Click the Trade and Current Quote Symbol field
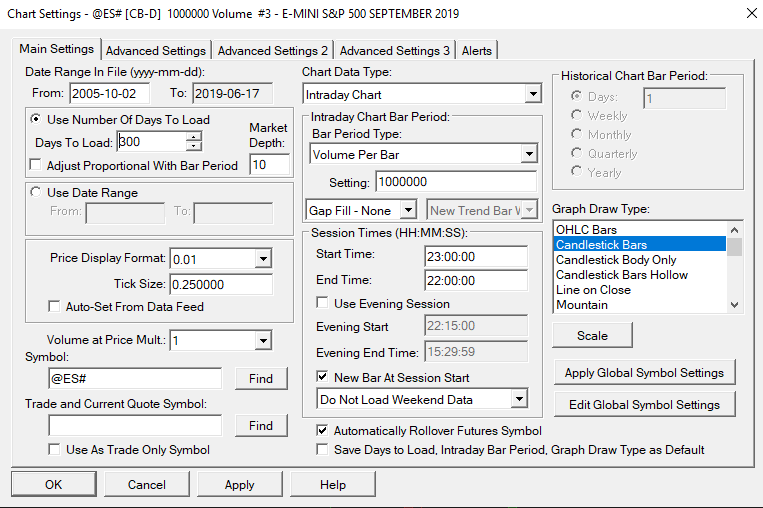The height and width of the screenshot is (508, 763). click(135, 426)
